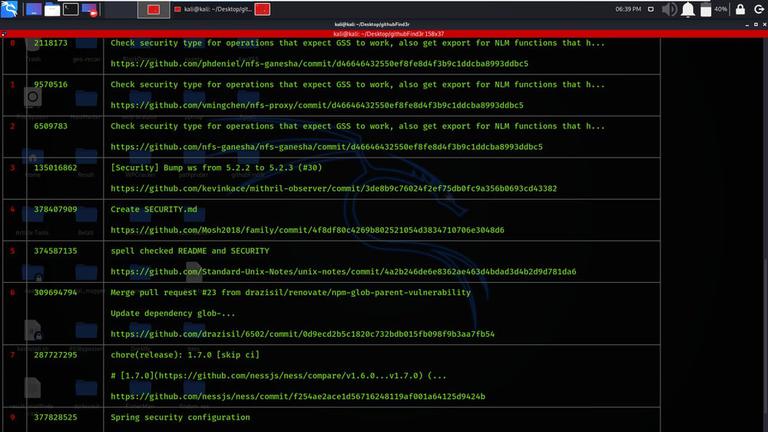Image resolution: width=768 pixels, height=432 pixels.
Task: Open the volume speaker tray icon
Action: click(x=669, y=9)
